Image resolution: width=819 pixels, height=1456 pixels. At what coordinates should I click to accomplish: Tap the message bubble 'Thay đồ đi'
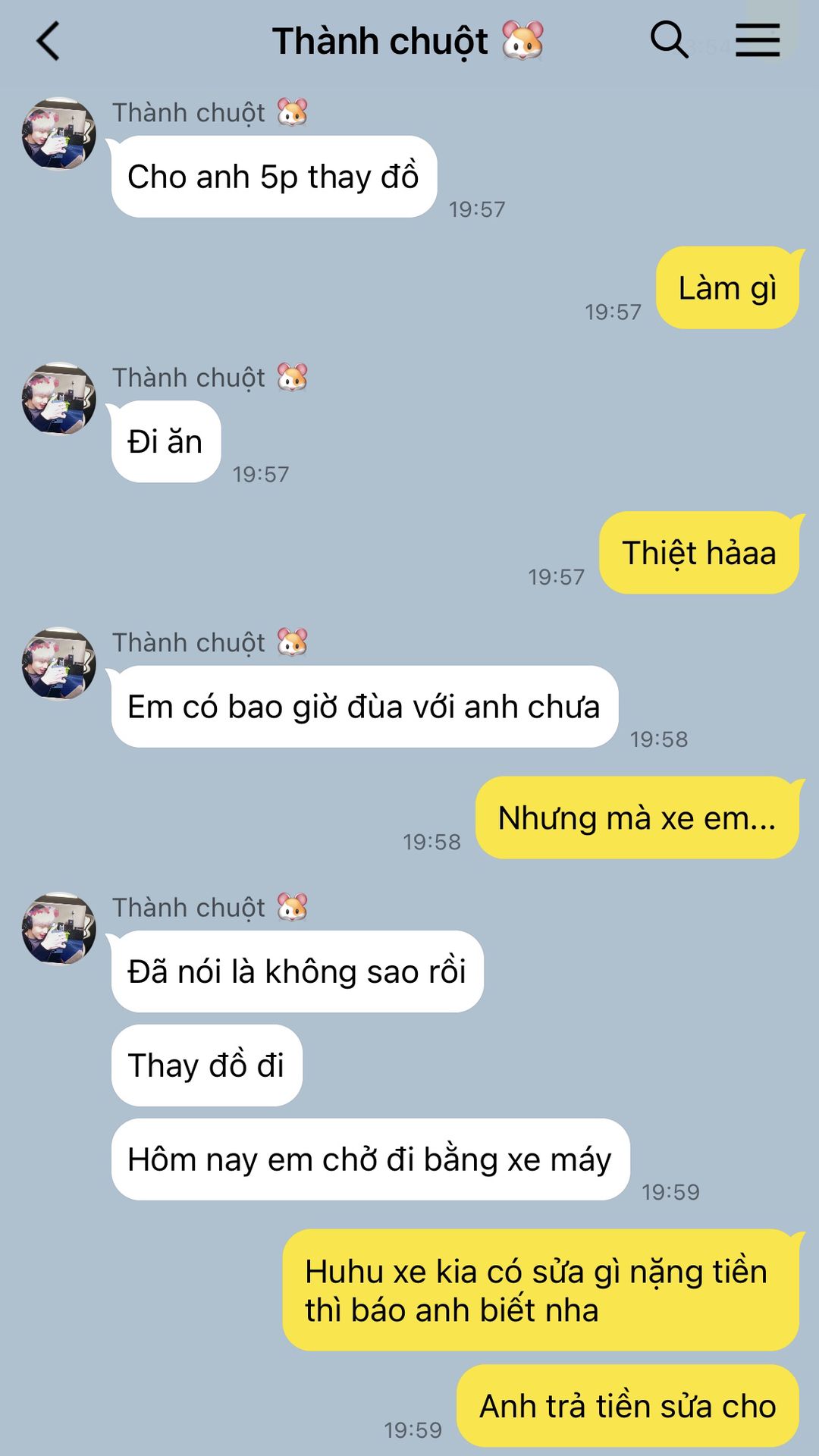click(x=207, y=1065)
